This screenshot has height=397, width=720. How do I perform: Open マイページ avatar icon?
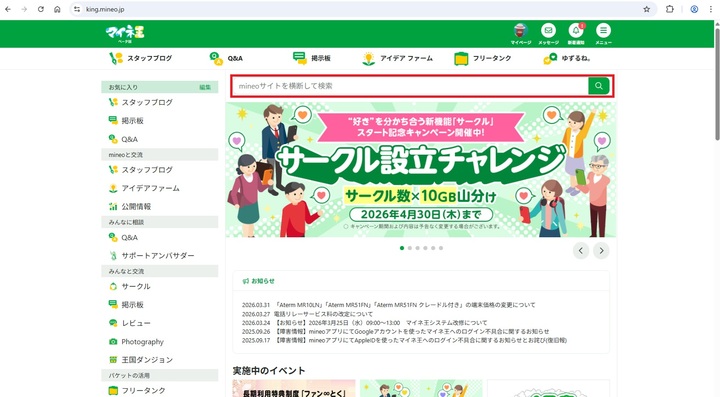[520, 31]
